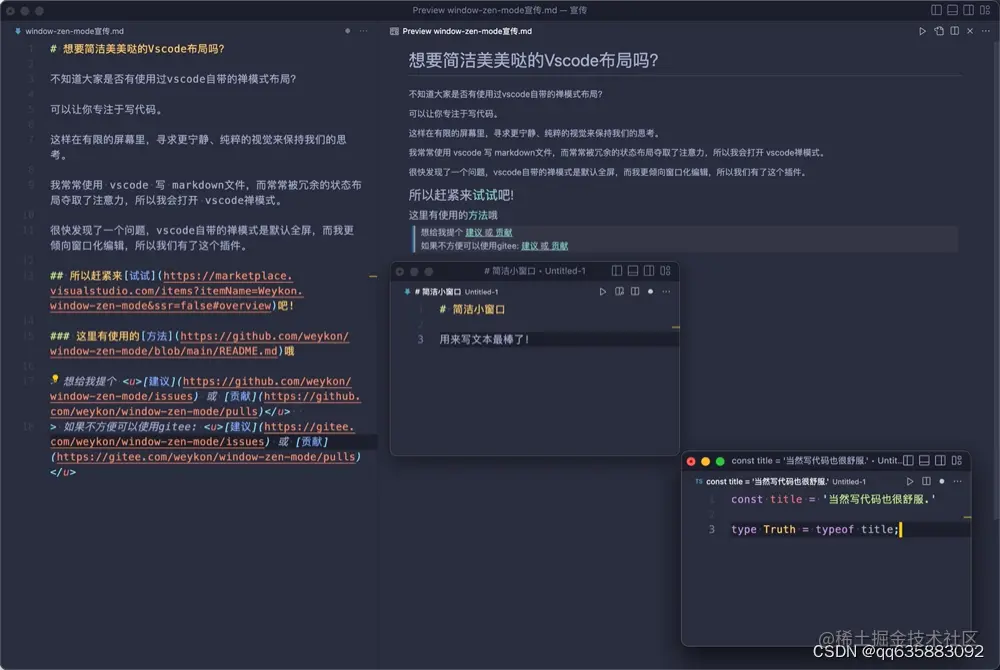The width and height of the screenshot is (1000, 670).
Task: Click source heading # 想要简洁美美哒的Vscode布局吗?
Action: 137,48
